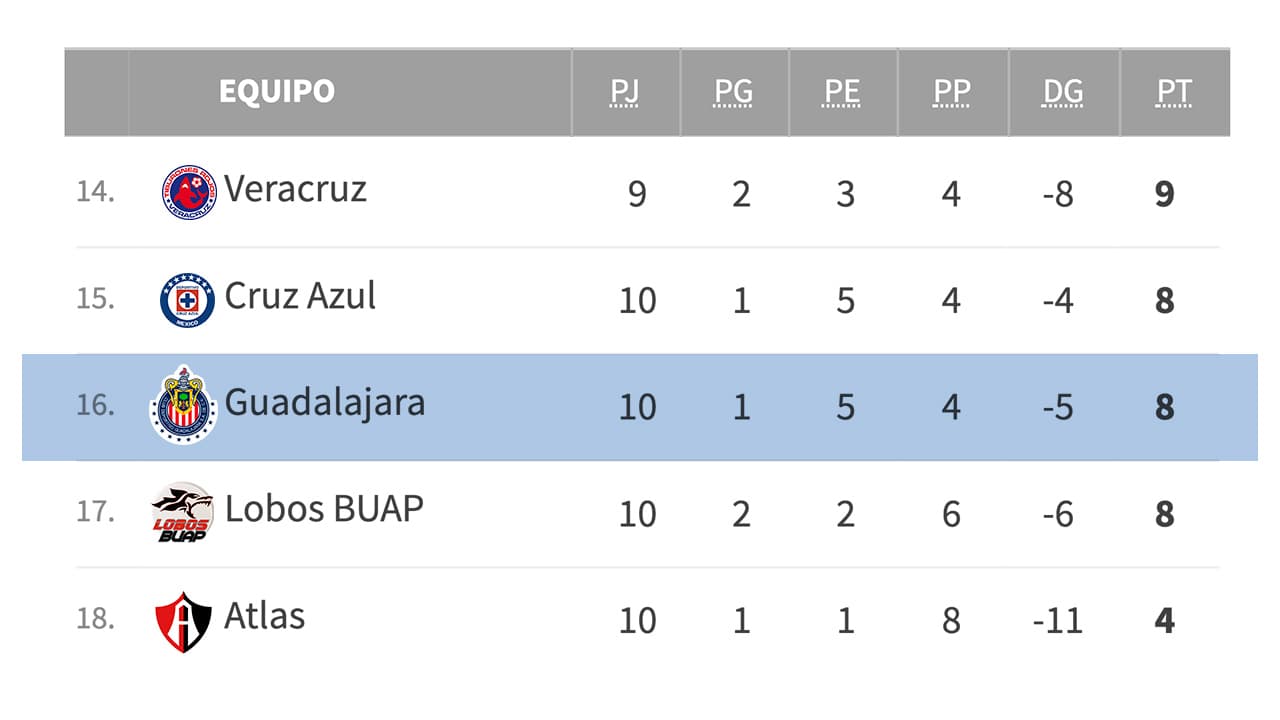Open the Lobos BUAP team link
1280x720 pixels.
pyautogui.click(x=324, y=509)
